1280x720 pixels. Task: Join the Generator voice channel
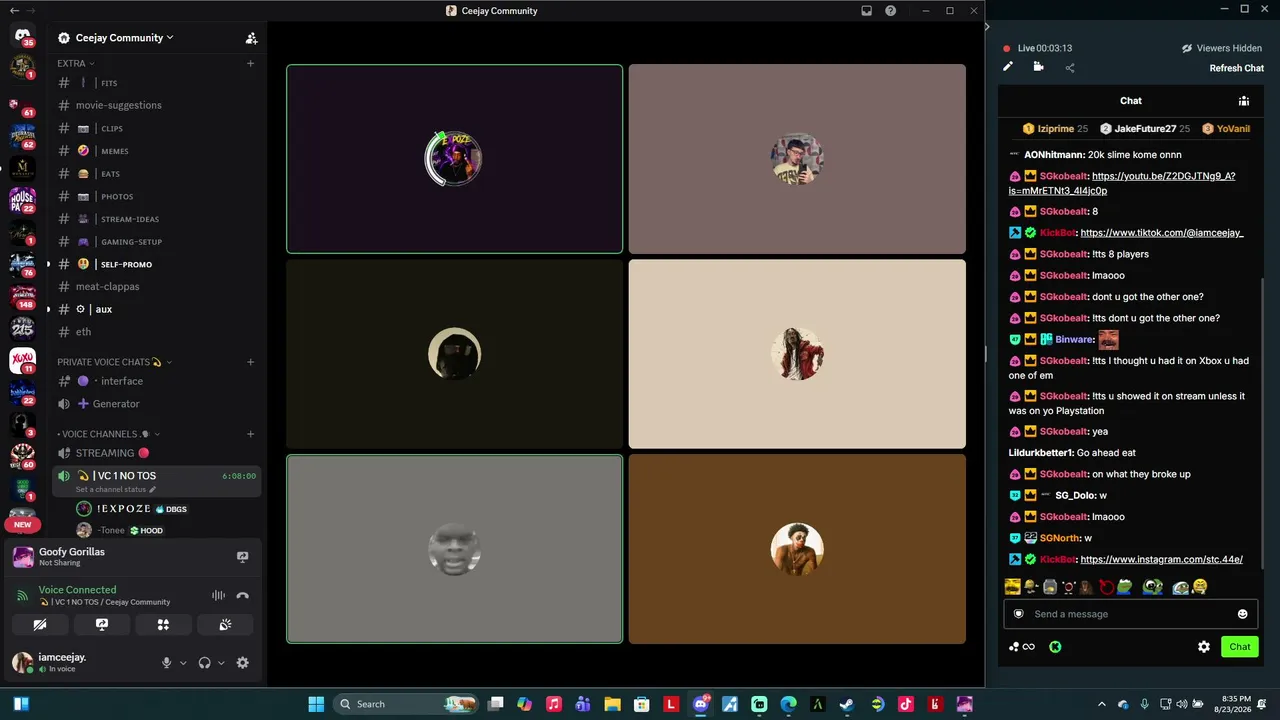pyautogui.click(x=157, y=404)
